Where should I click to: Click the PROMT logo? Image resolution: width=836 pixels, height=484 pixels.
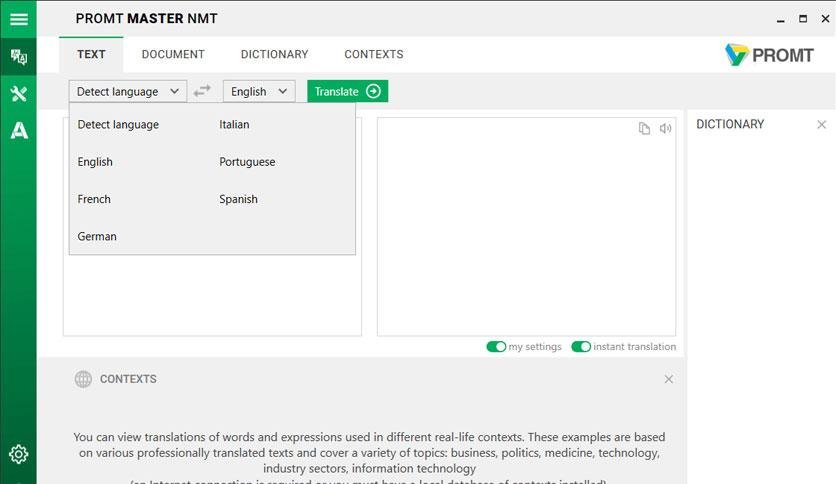pos(769,55)
